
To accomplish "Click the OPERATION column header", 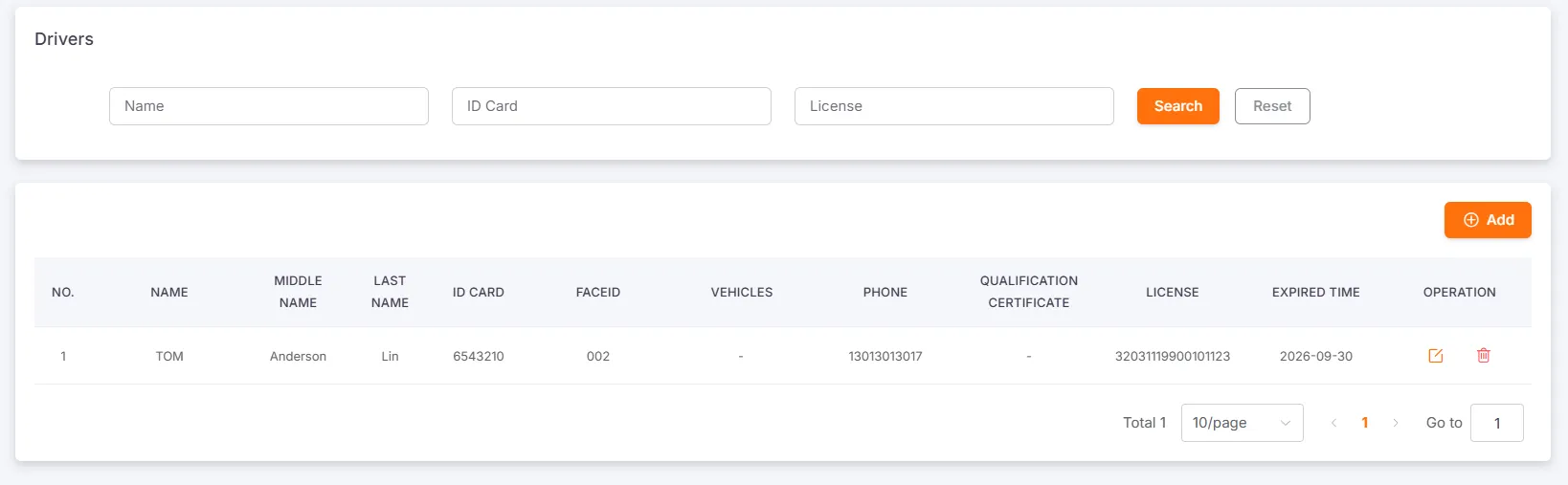I will 1460,293.
